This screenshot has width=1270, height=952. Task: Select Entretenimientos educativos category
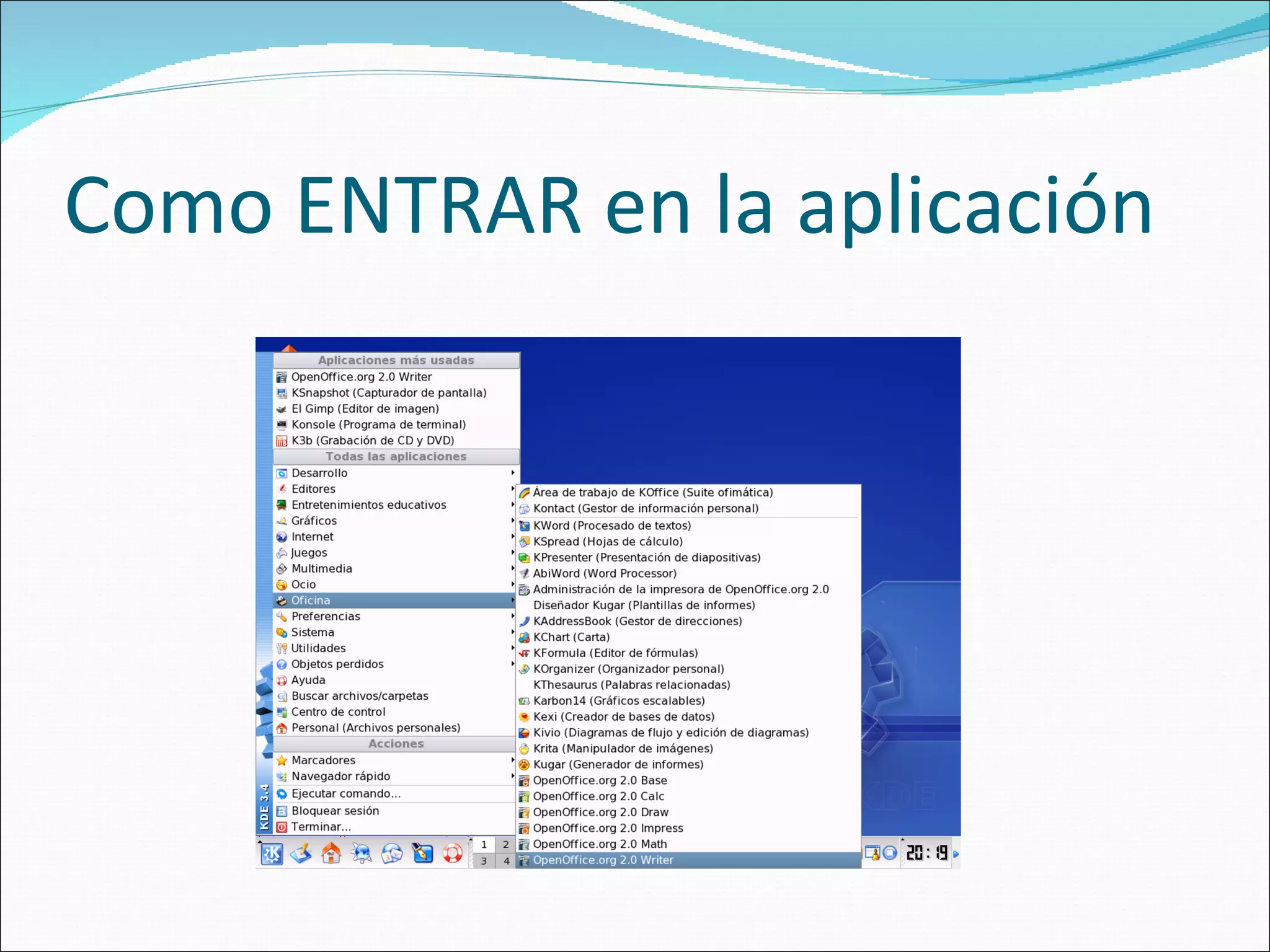pos(394,505)
